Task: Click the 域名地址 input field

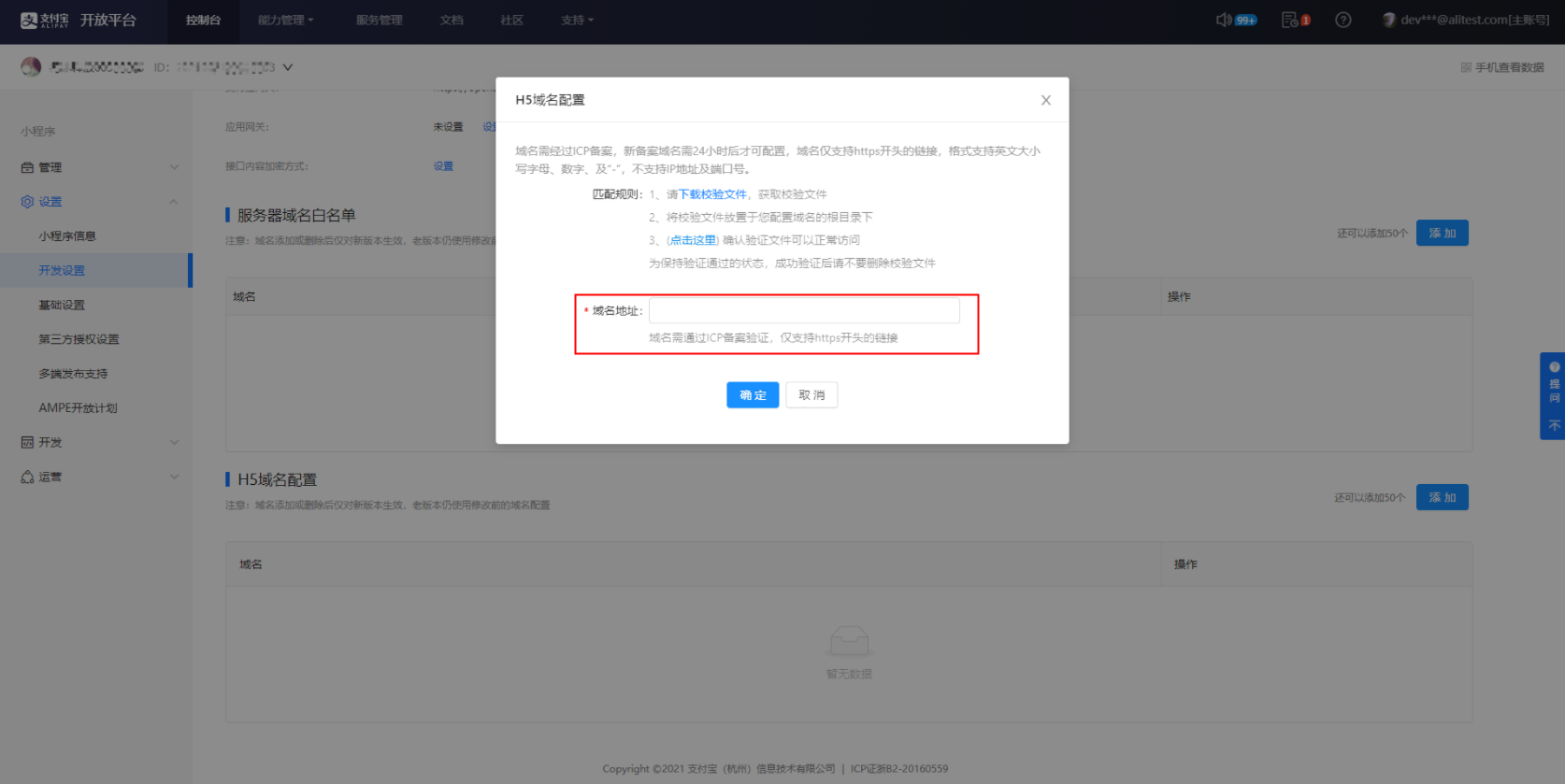Action: pos(804,310)
